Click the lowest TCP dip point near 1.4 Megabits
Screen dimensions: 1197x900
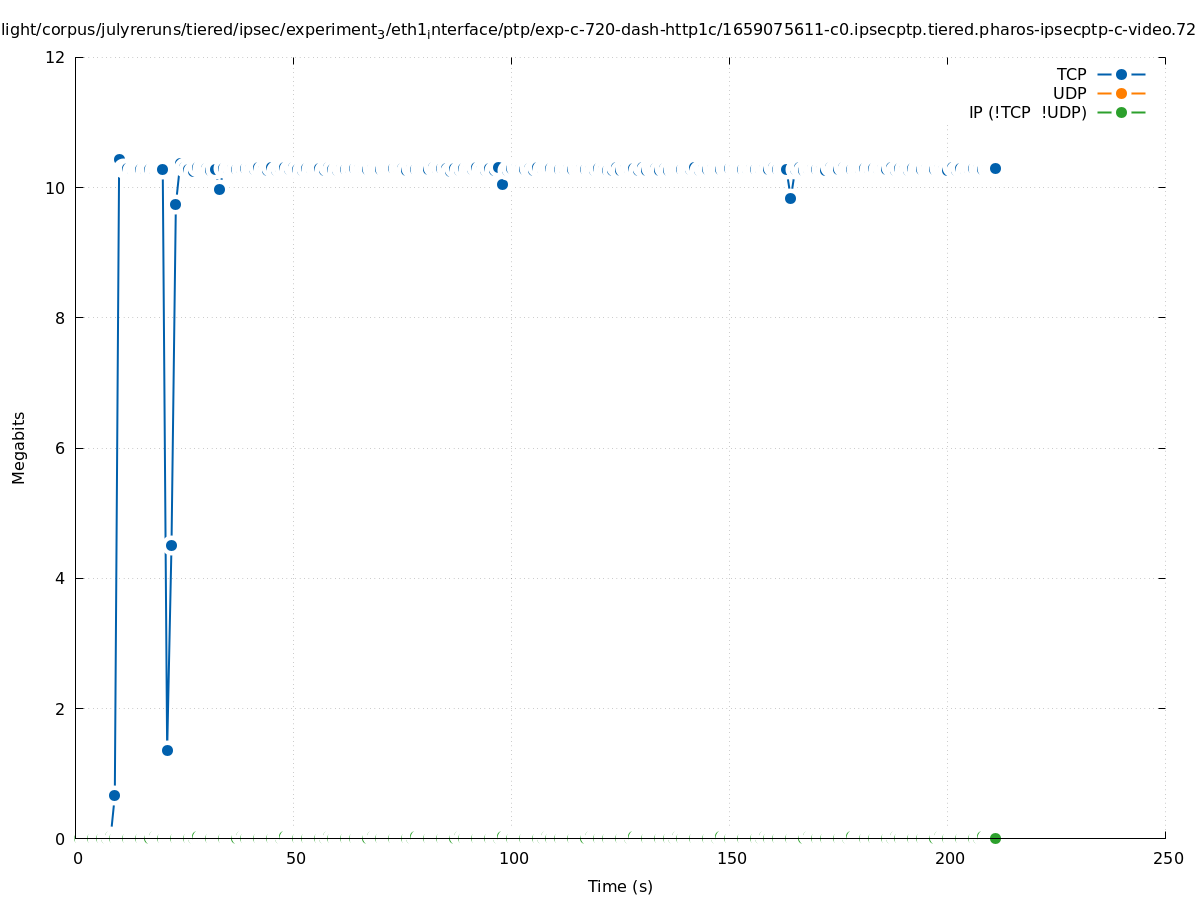pyautogui.click(x=167, y=750)
